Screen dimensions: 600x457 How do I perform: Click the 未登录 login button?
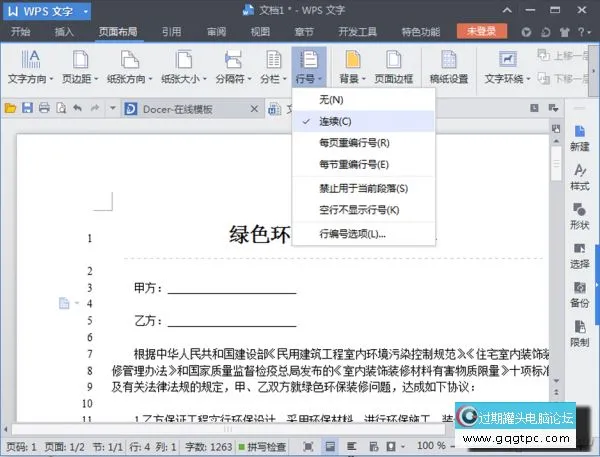482,31
